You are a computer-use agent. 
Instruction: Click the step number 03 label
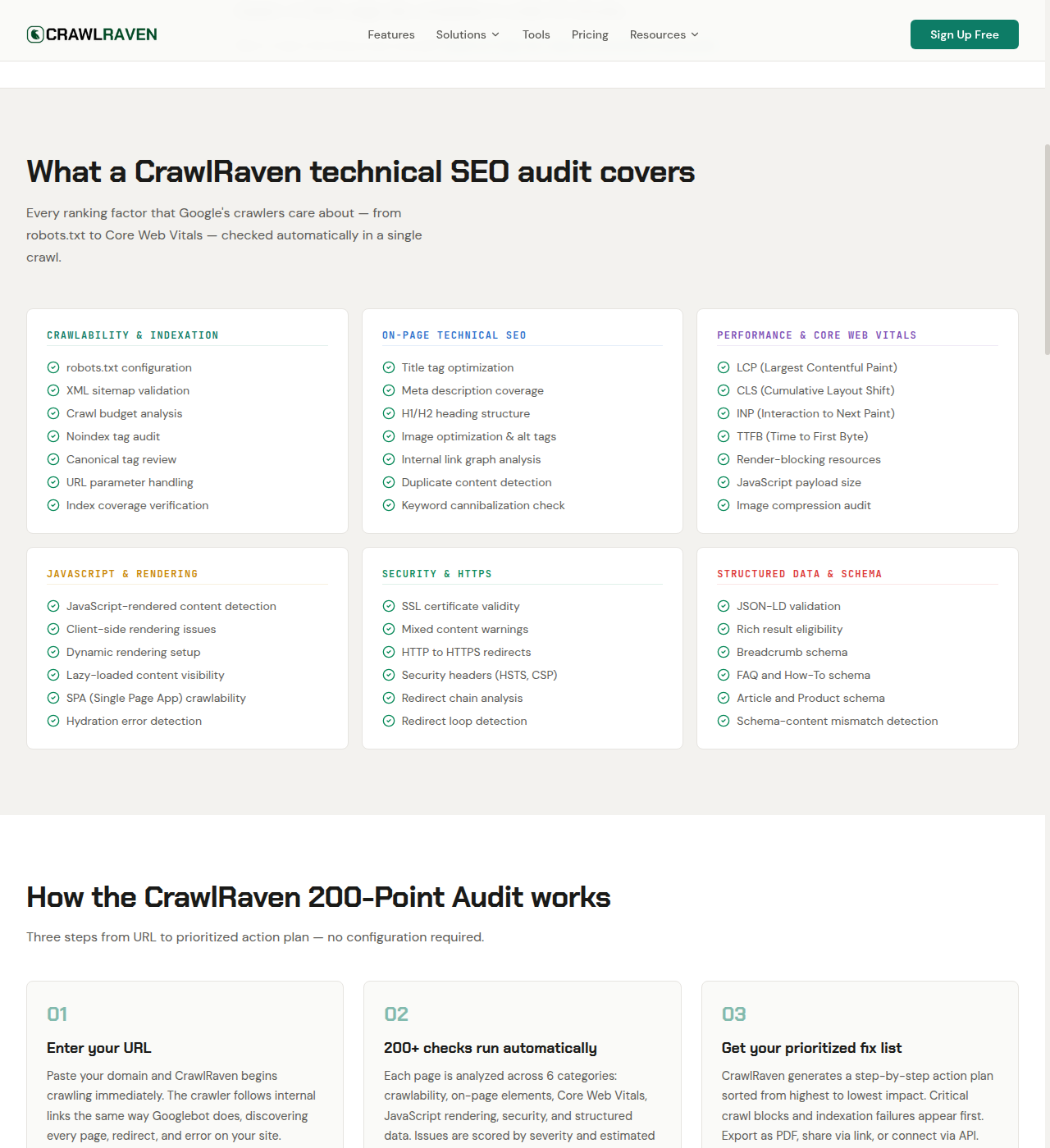[734, 1014]
